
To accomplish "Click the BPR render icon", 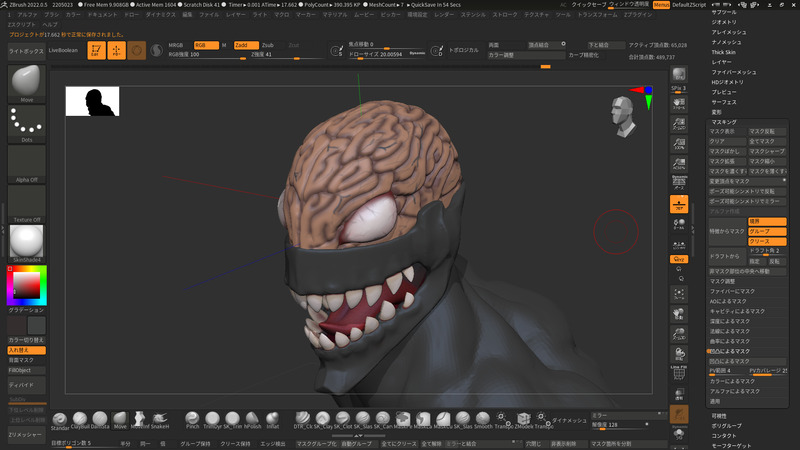I will point(679,76).
